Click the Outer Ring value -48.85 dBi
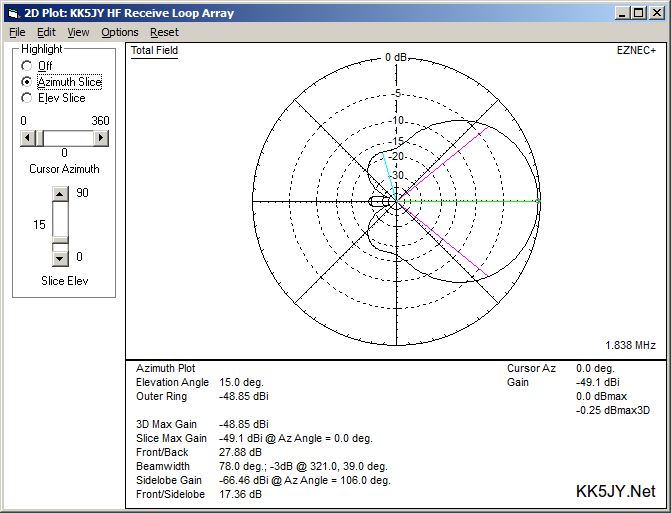Viewport: 671px width, 513px height. tap(243, 396)
